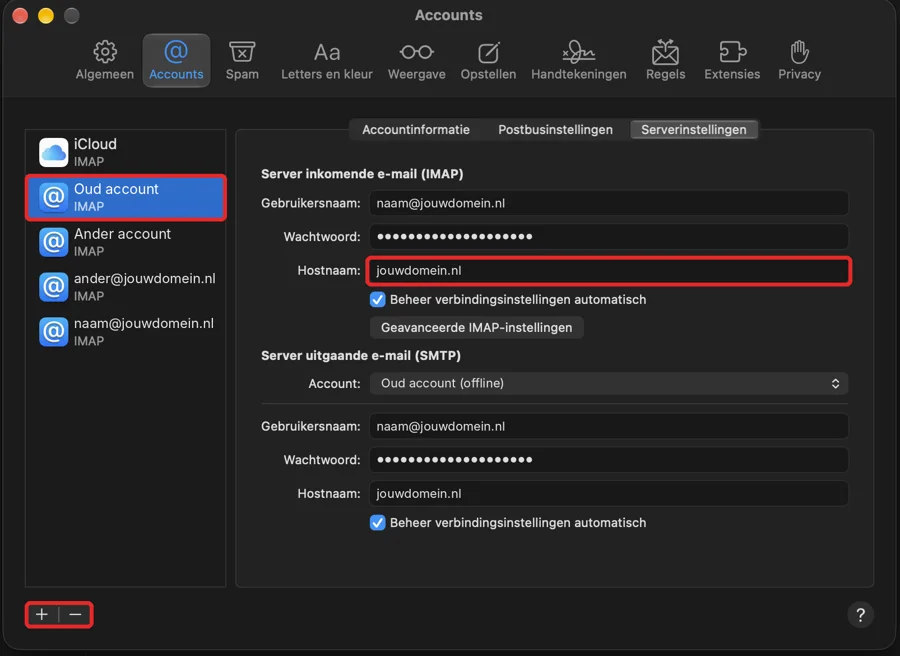Open the Opstellen compose settings

pyautogui.click(x=488, y=60)
